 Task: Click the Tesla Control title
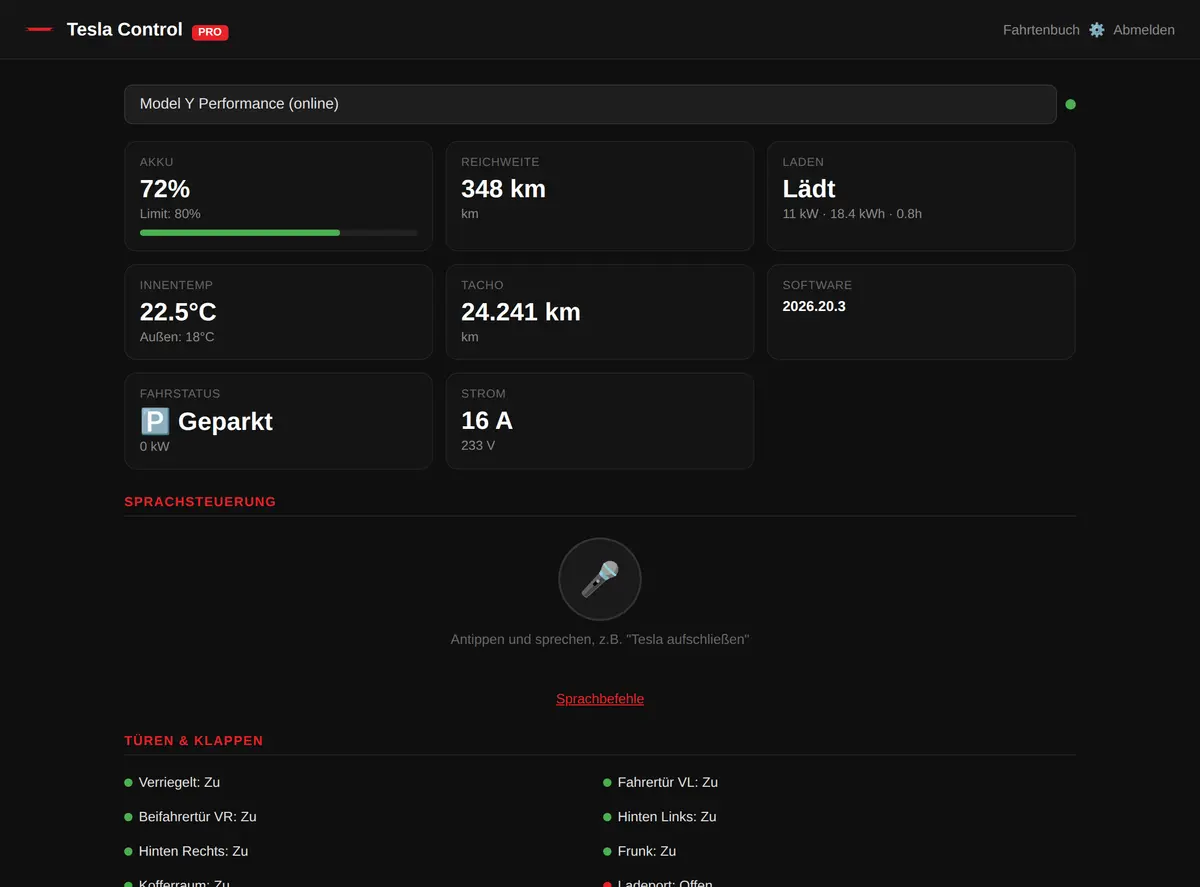125,30
